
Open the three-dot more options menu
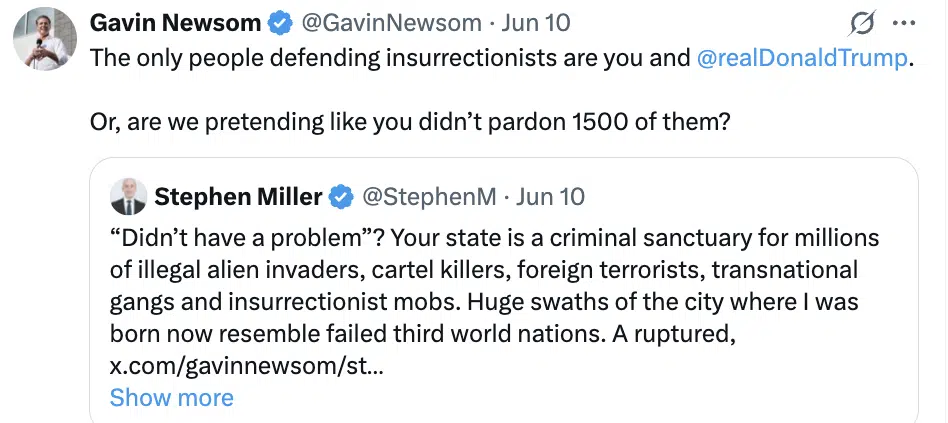pyautogui.click(x=904, y=24)
